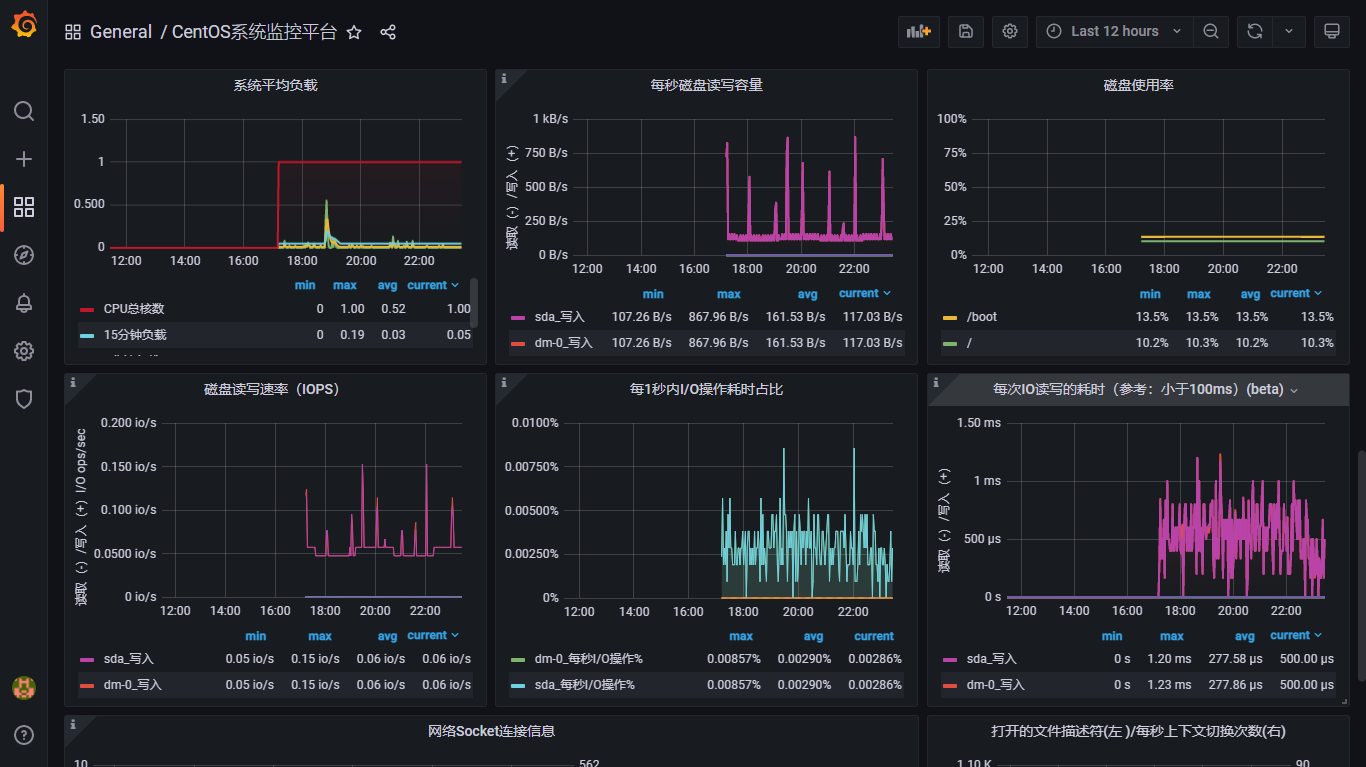
Task: Open the 每秒磁盘读写容量 panel title menu
Action: click(x=706, y=86)
